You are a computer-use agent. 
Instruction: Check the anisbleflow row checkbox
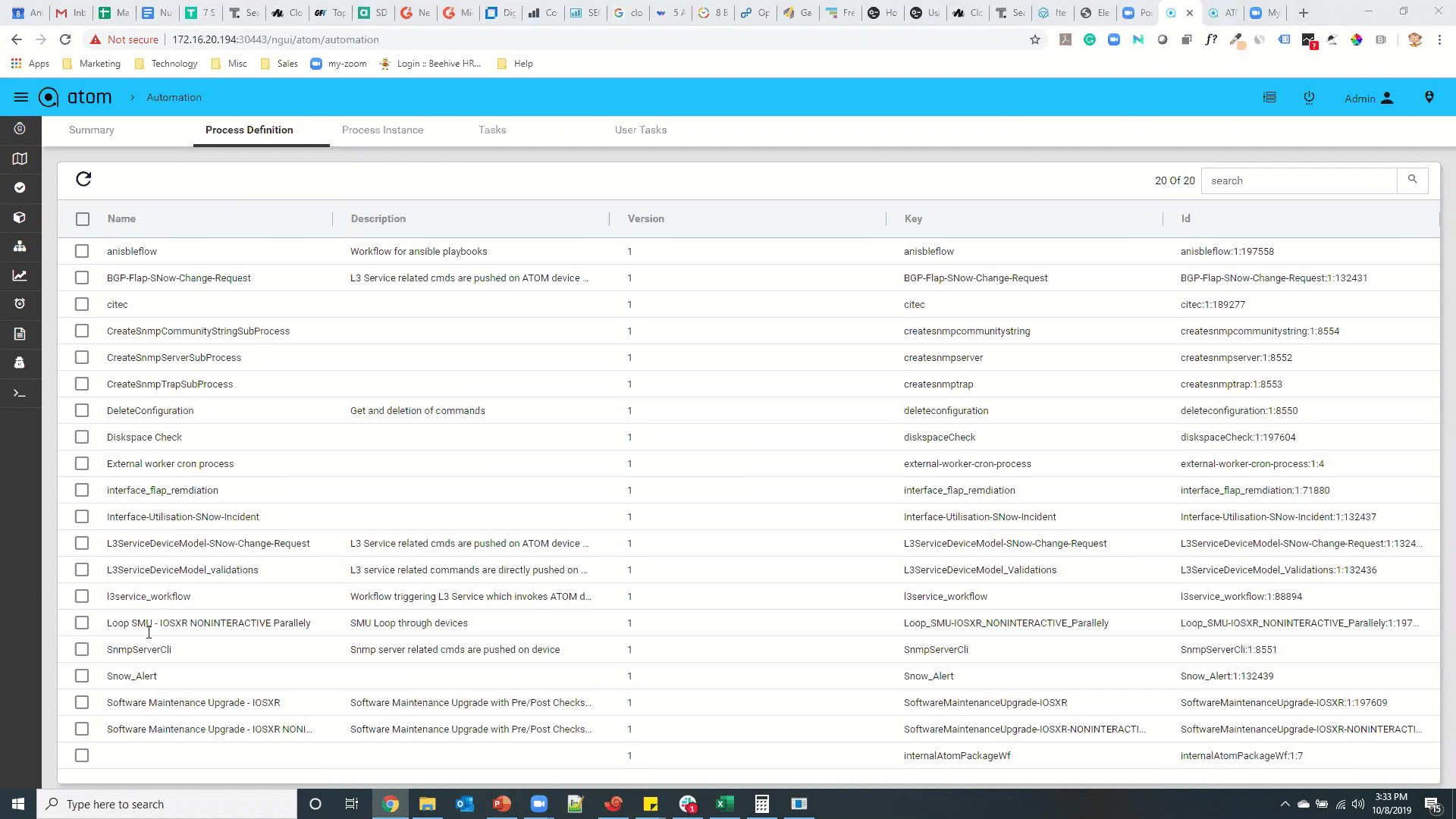(82, 251)
